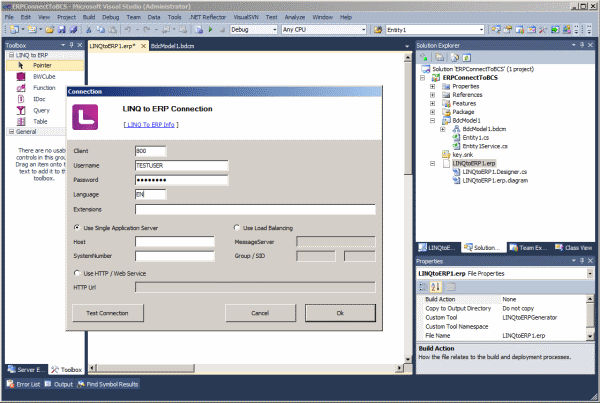The height and width of the screenshot is (403, 600).
Task: Collapse the BdcModel1 node
Action: (x=432, y=120)
